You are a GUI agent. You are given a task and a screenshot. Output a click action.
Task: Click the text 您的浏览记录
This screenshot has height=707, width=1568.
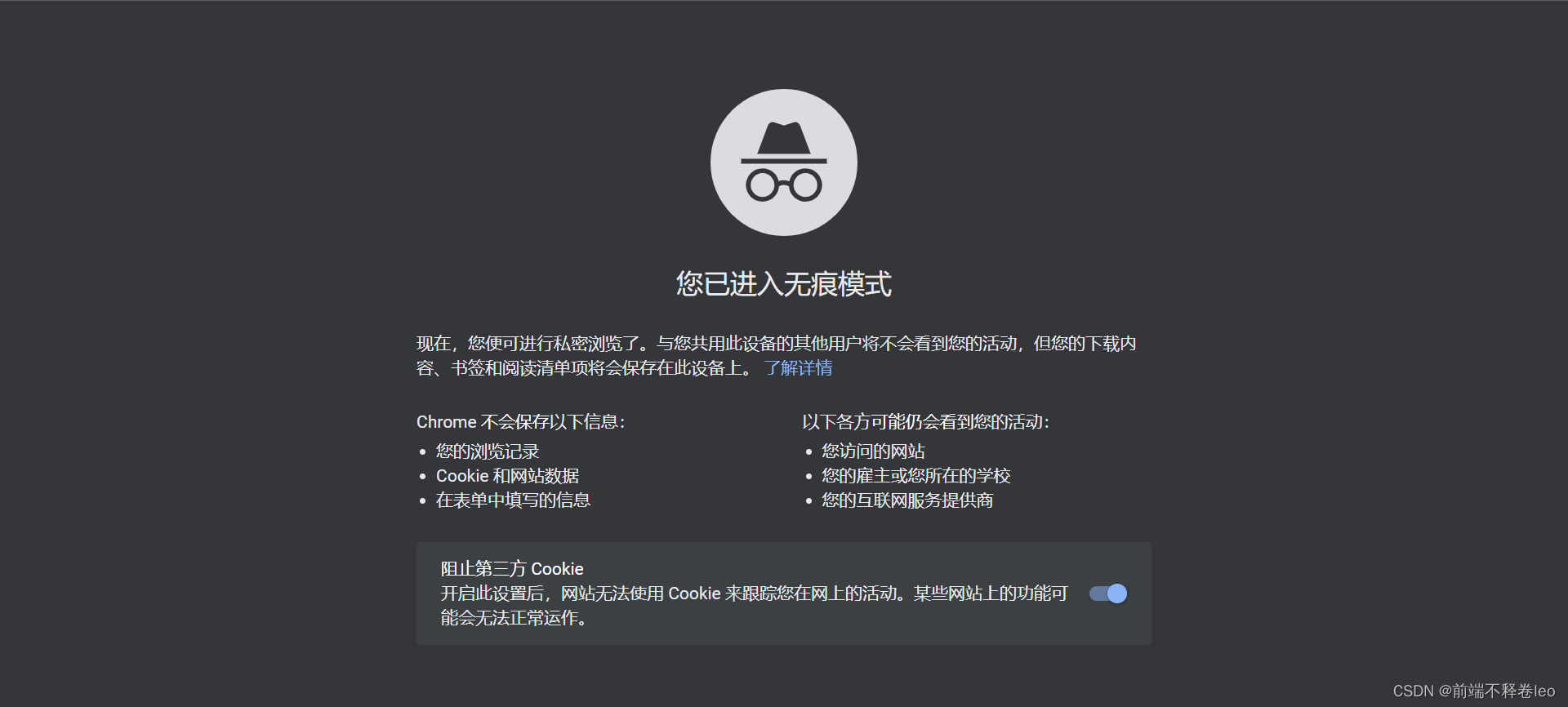pos(488,451)
